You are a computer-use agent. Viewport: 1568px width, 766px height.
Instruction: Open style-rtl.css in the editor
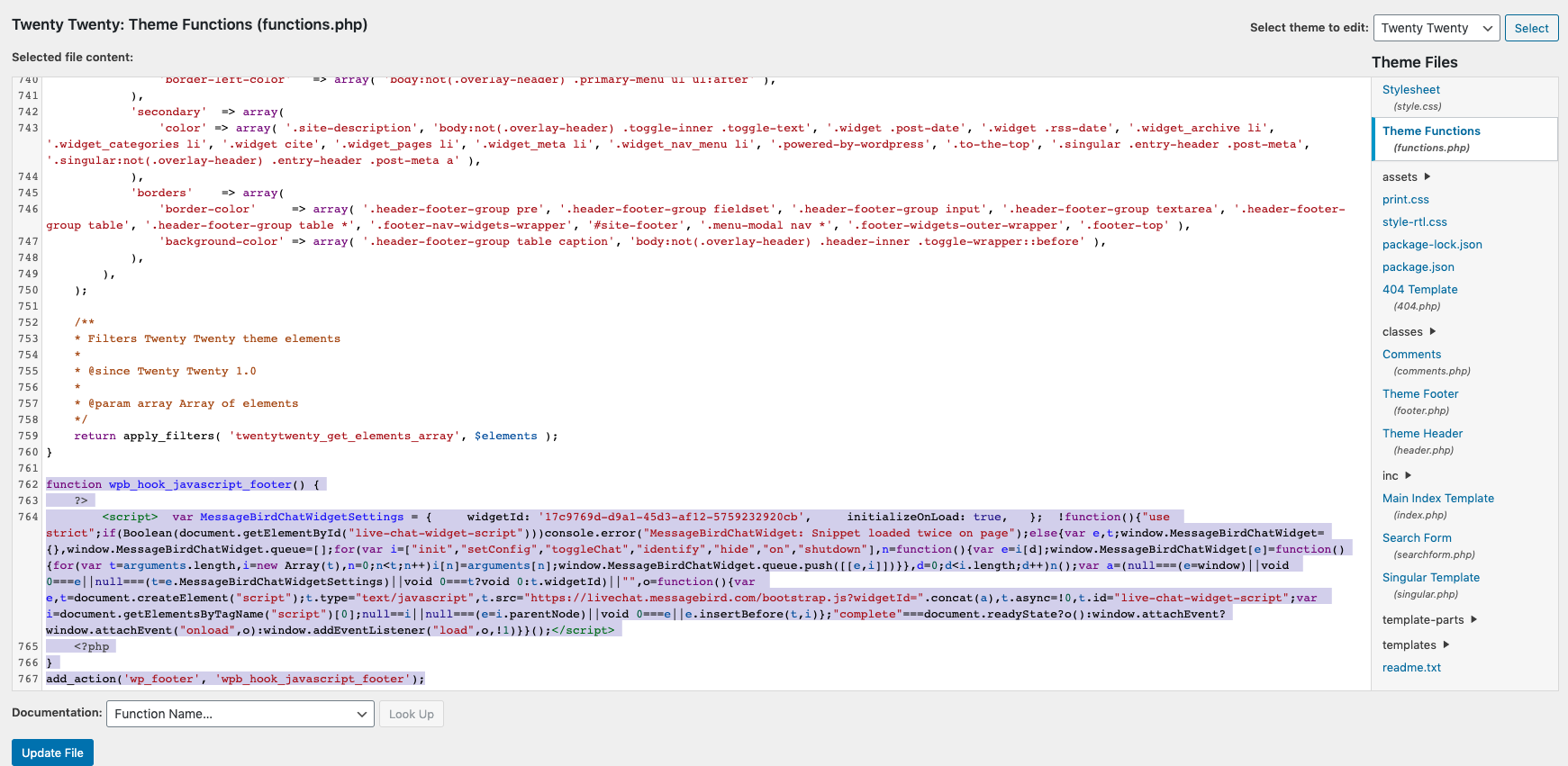[x=1414, y=222]
